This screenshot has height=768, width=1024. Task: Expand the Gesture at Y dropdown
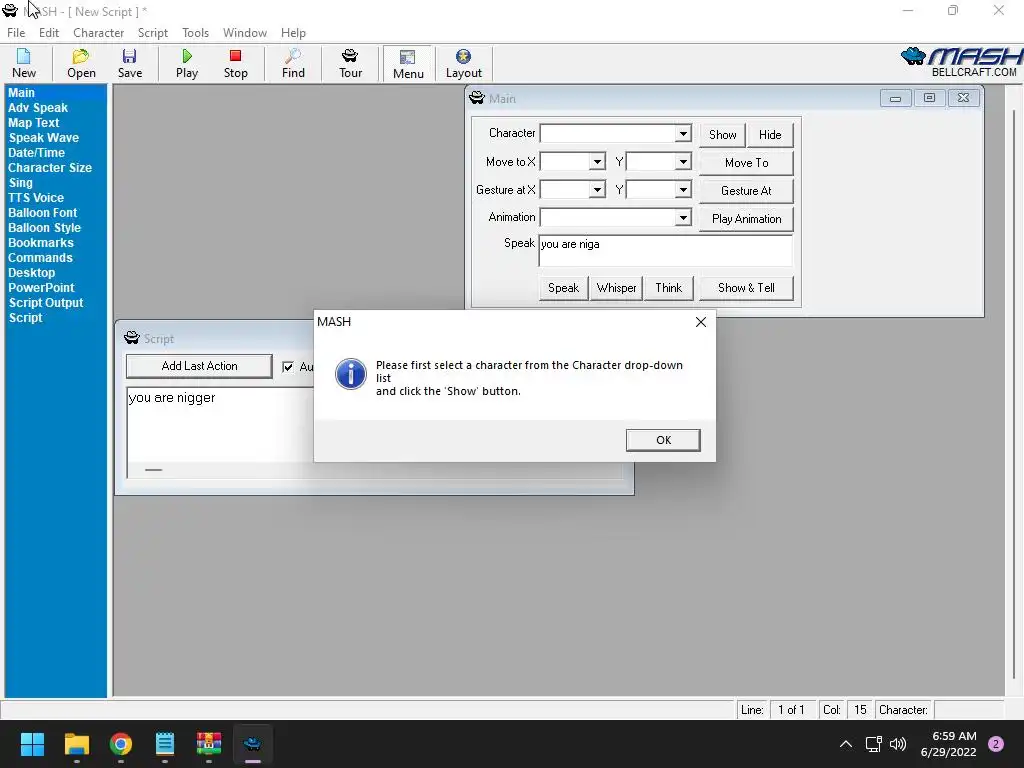(x=683, y=189)
